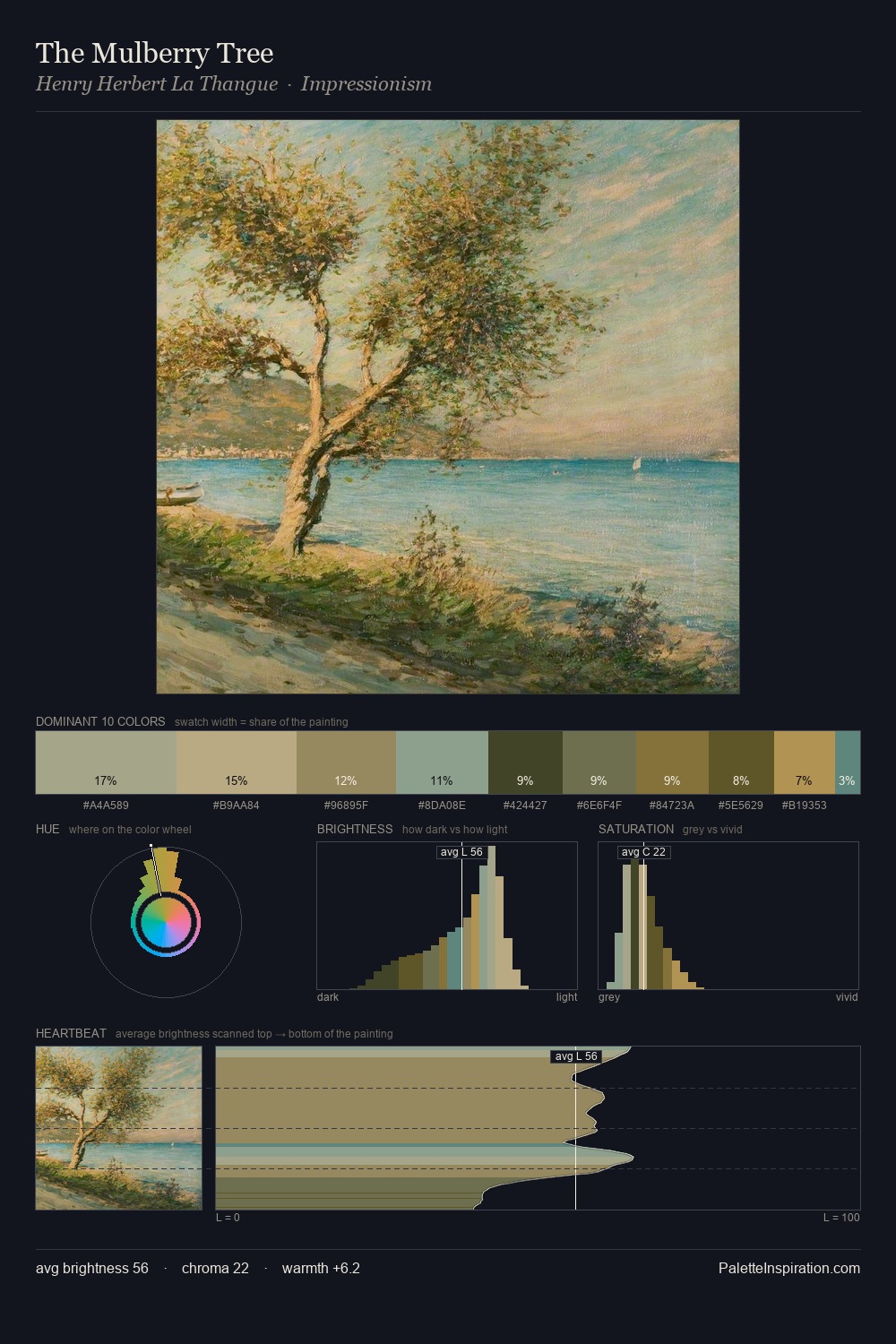Screen dimensions: 896x1344
Task: Click the 3% teal swatch
Action: 848,762
